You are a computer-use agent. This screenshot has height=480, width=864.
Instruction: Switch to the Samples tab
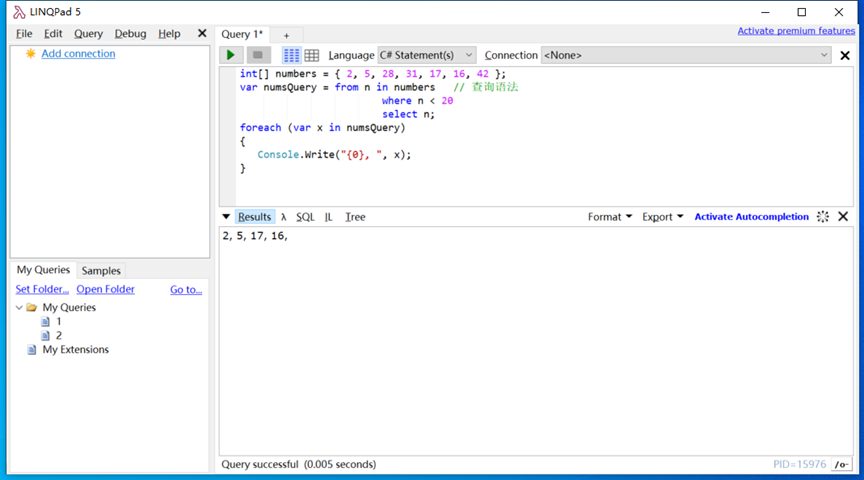[101, 271]
